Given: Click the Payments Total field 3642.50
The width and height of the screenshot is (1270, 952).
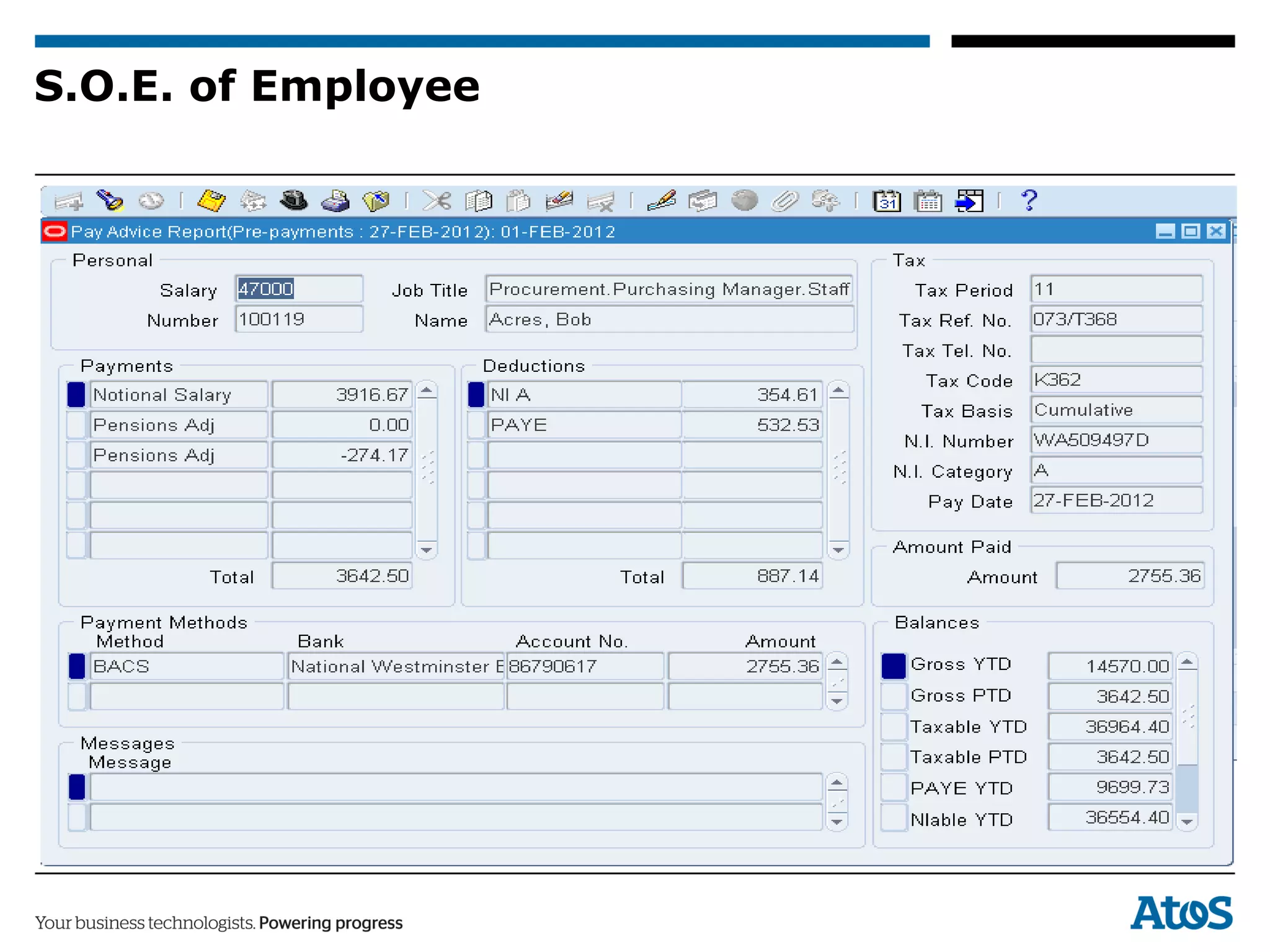Looking at the screenshot, I should pos(342,576).
